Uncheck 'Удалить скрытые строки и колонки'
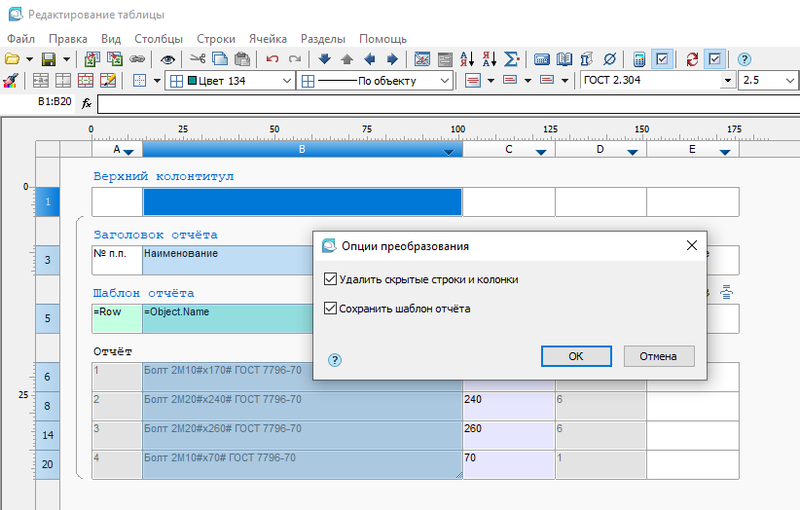 click(x=330, y=279)
